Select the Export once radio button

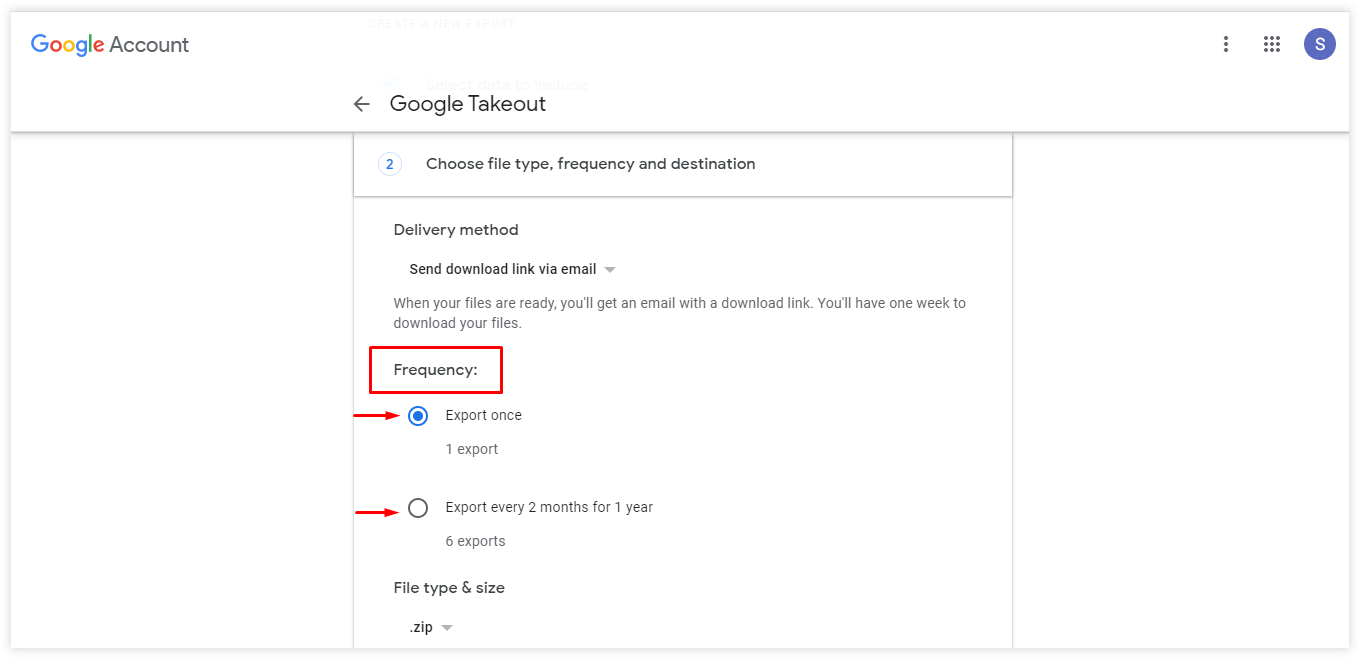418,416
